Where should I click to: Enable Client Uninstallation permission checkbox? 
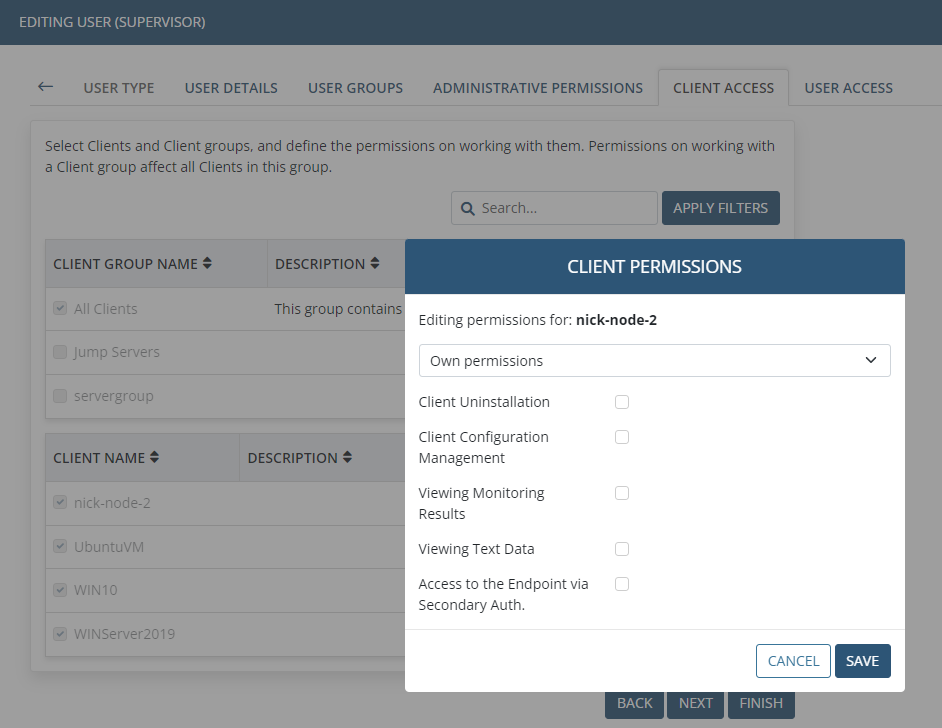point(622,402)
